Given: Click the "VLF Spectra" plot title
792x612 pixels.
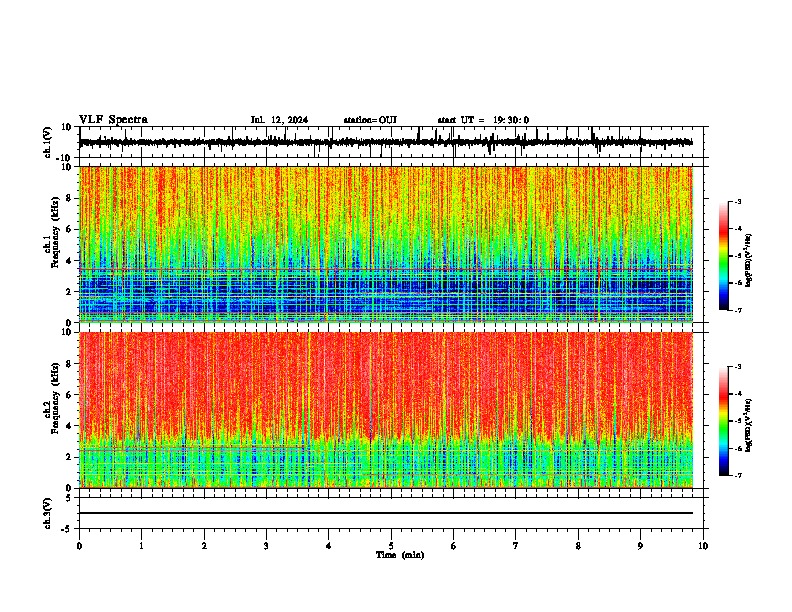Looking at the screenshot, I should coord(113,120).
